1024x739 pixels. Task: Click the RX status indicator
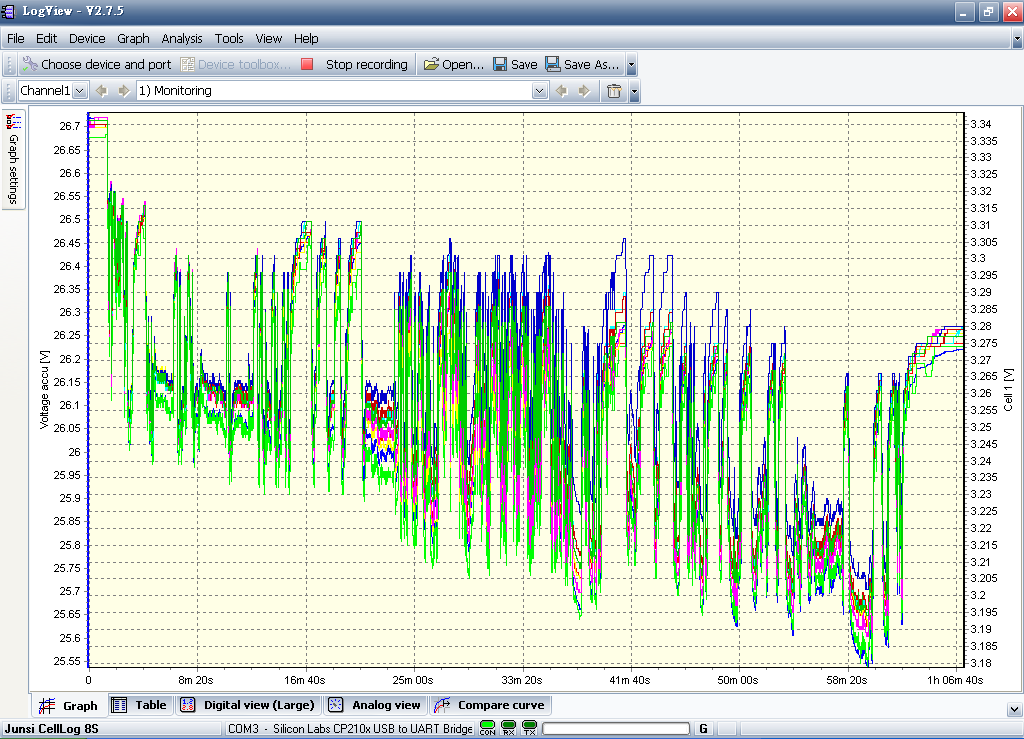[x=509, y=728]
